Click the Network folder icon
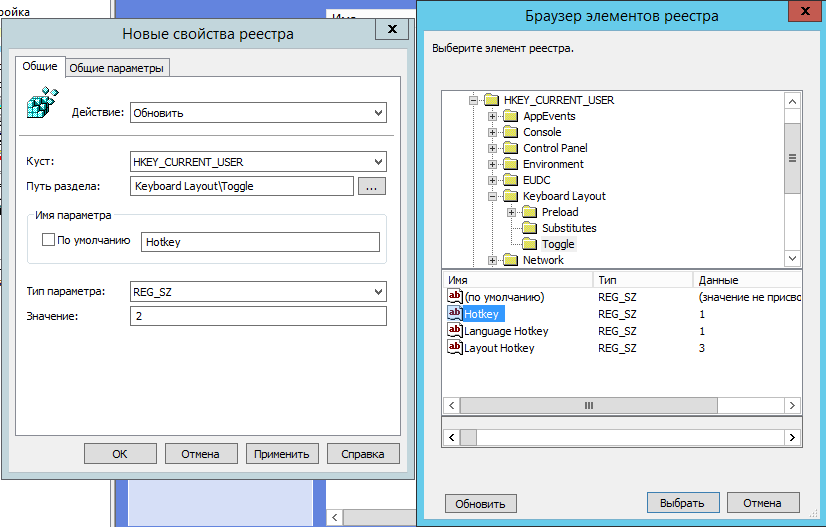 (x=510, y=260)
